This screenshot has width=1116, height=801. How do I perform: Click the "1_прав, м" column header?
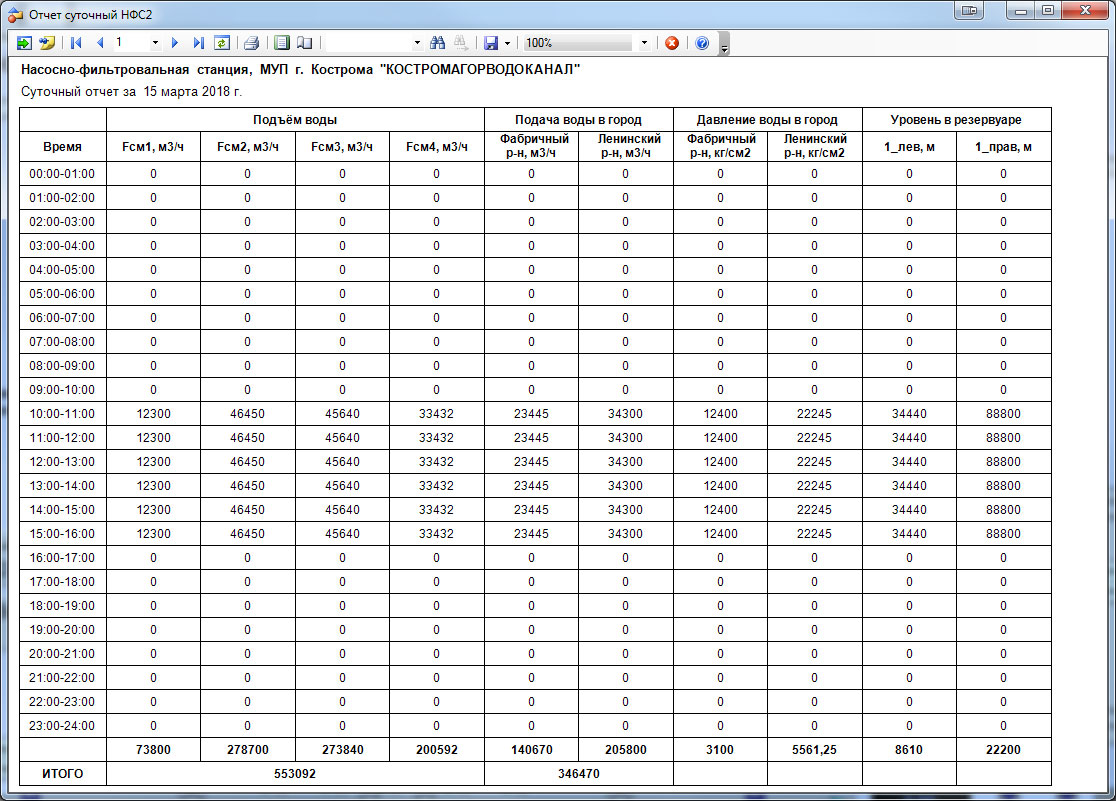[1004, 147]
